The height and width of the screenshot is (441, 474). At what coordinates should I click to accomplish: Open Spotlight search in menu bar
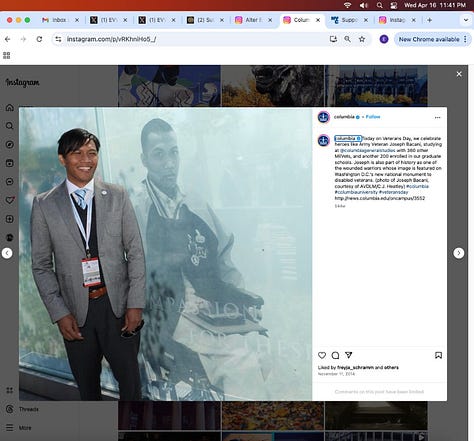click(x=379, y=5)
